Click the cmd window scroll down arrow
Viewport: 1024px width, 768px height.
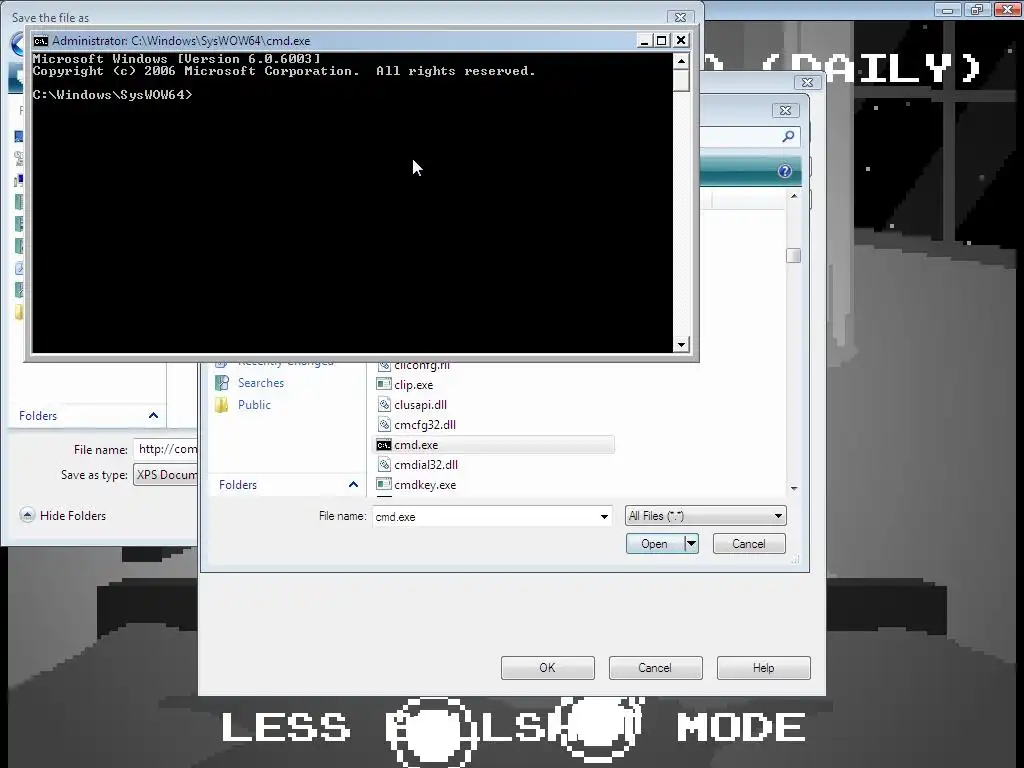681,344
